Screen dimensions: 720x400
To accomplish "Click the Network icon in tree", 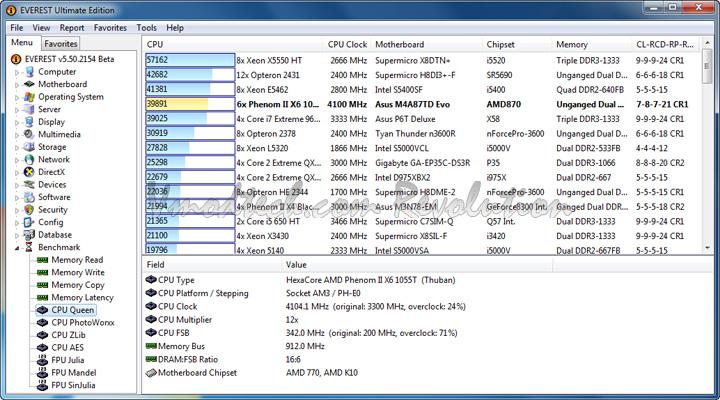I will click(29, 159).
